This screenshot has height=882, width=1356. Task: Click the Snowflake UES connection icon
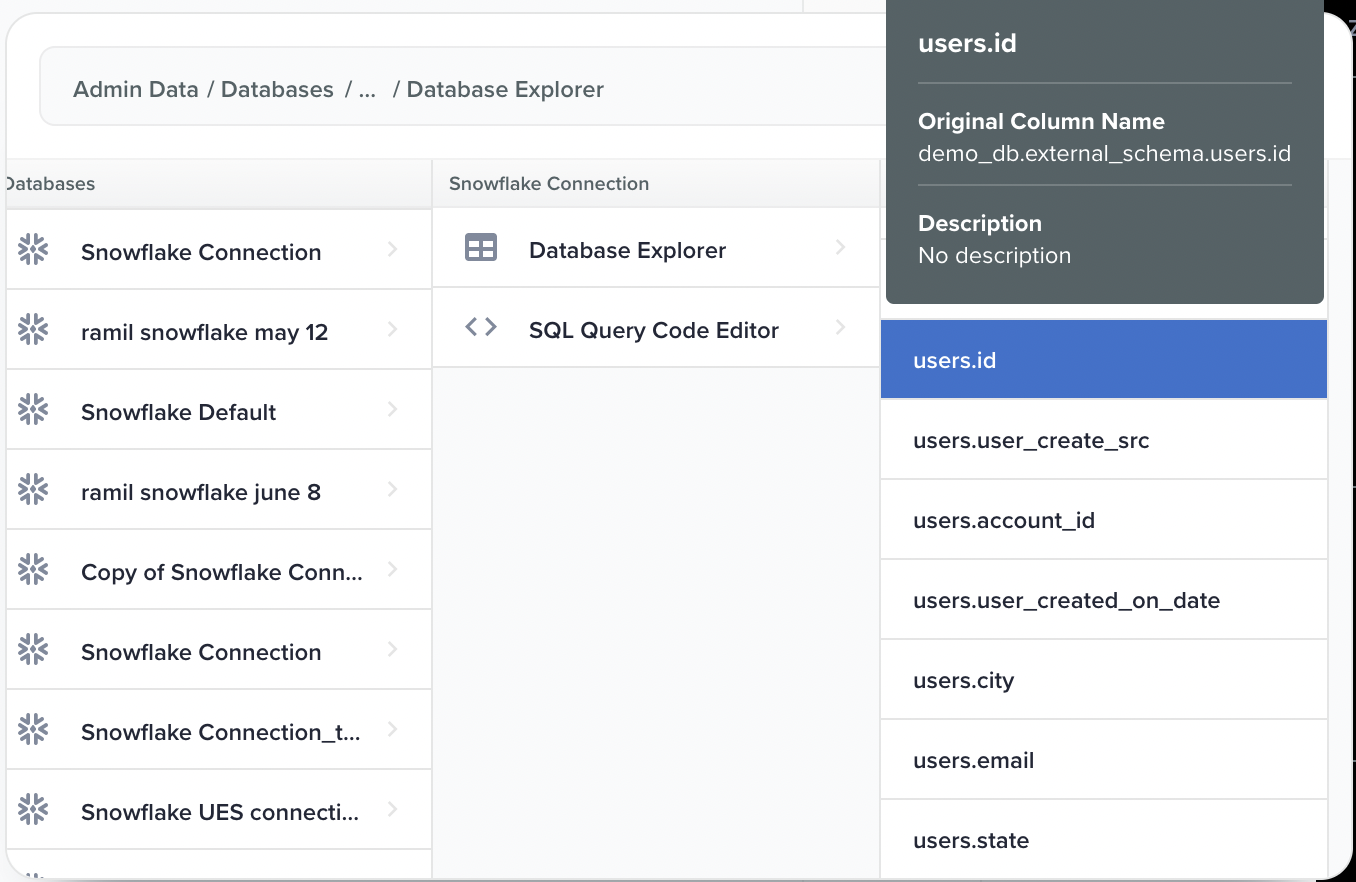click(x=33, y=810)
